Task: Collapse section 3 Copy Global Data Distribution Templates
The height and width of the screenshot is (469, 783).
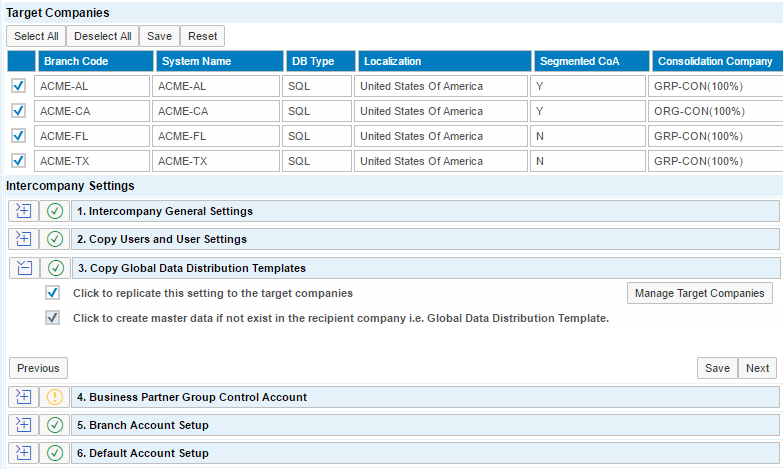Action: click(24, 268)
